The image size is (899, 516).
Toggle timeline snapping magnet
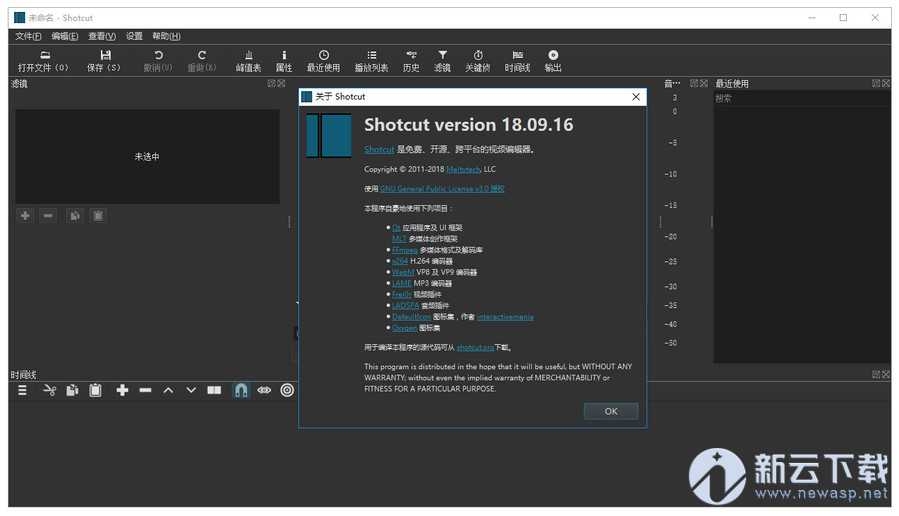click(241, 390)
